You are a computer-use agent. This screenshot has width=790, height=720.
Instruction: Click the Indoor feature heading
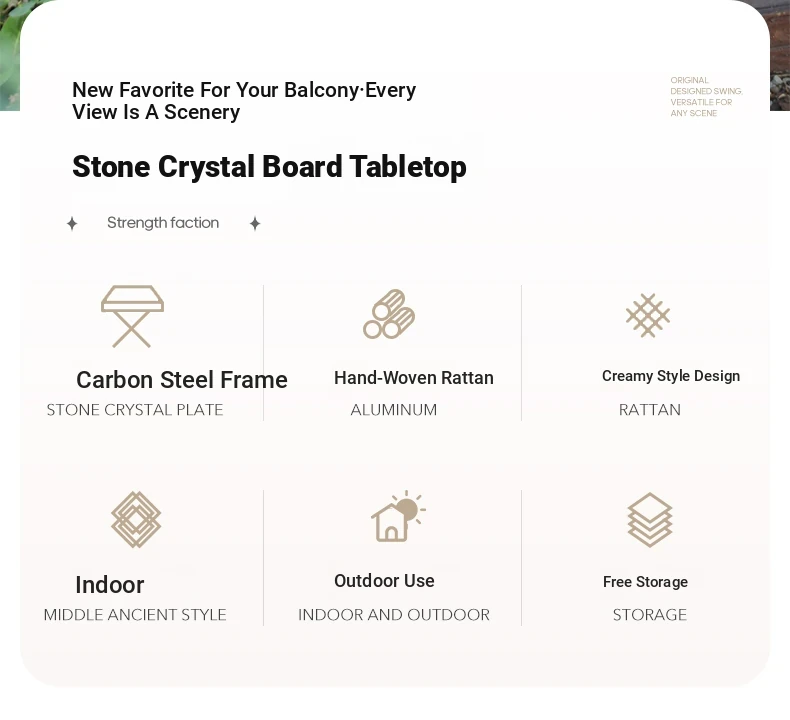point(110,585)
